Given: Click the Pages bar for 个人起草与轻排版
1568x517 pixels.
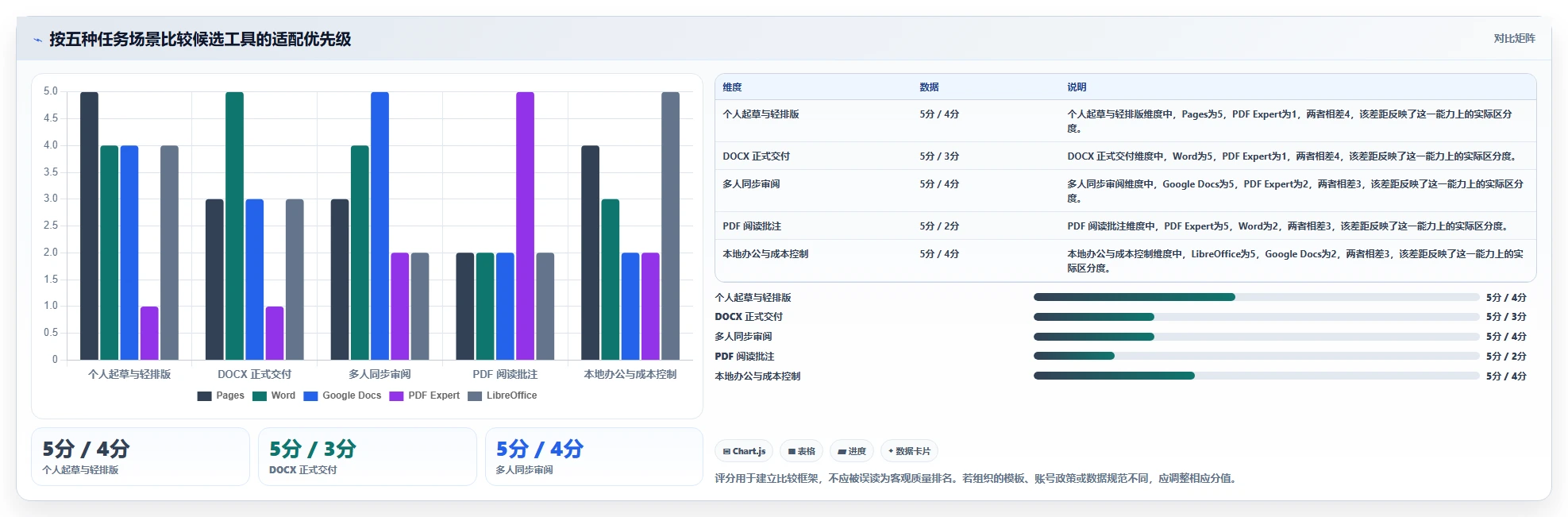Looking at the screenshot, I should (89, 226).
